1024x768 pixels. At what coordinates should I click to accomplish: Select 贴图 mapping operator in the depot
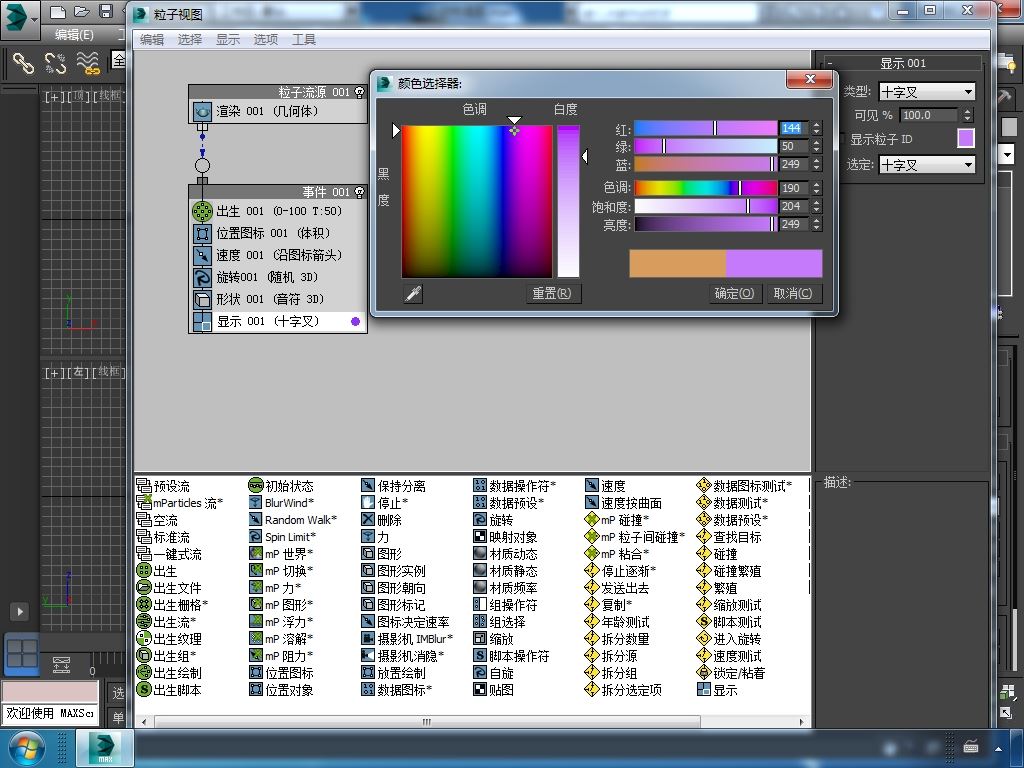click(x=494, y=690)
